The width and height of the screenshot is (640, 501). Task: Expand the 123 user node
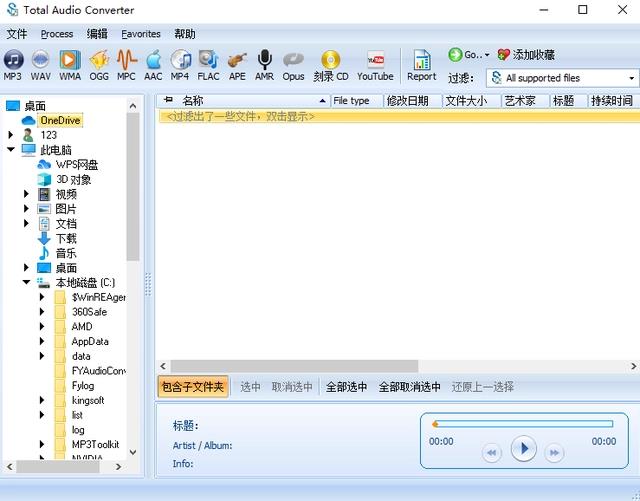[x=11, y=135]
